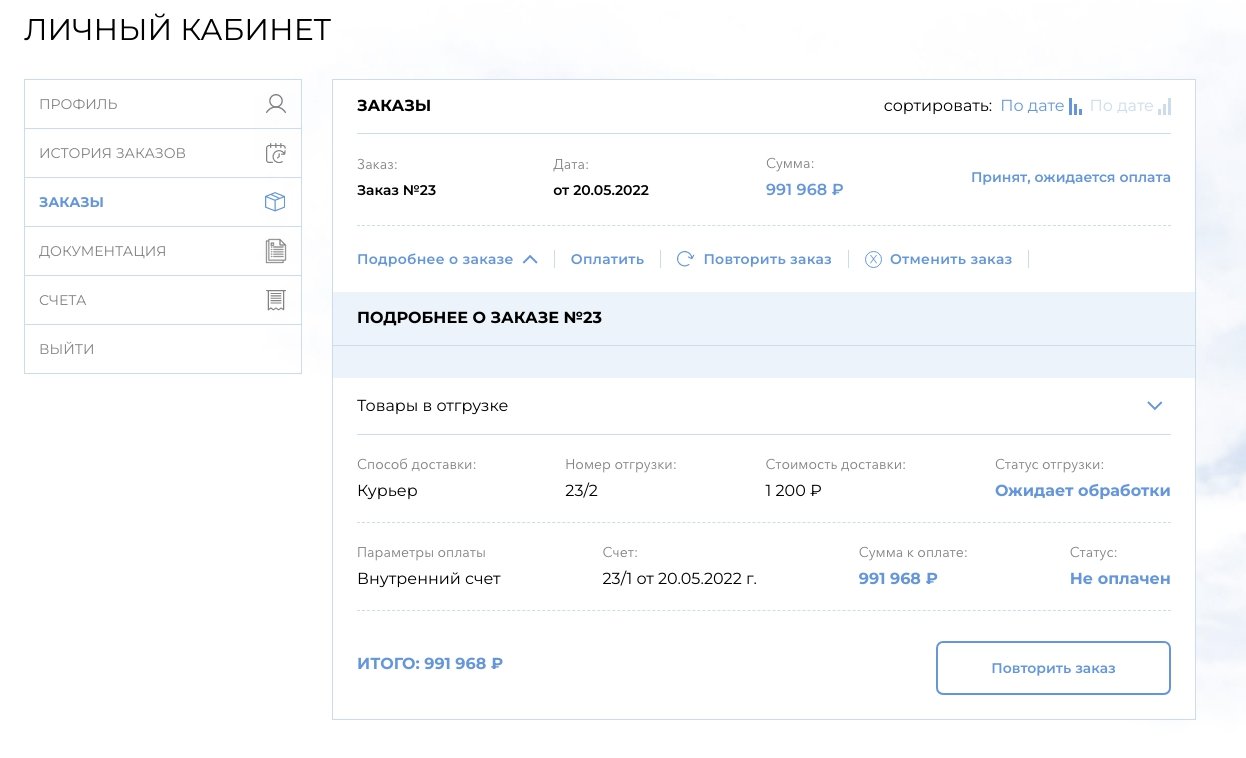This screenshot has height=758, width=1246.
Task: Click the order history clock icon
Action: pyautogui.click(x=276, y=153)
